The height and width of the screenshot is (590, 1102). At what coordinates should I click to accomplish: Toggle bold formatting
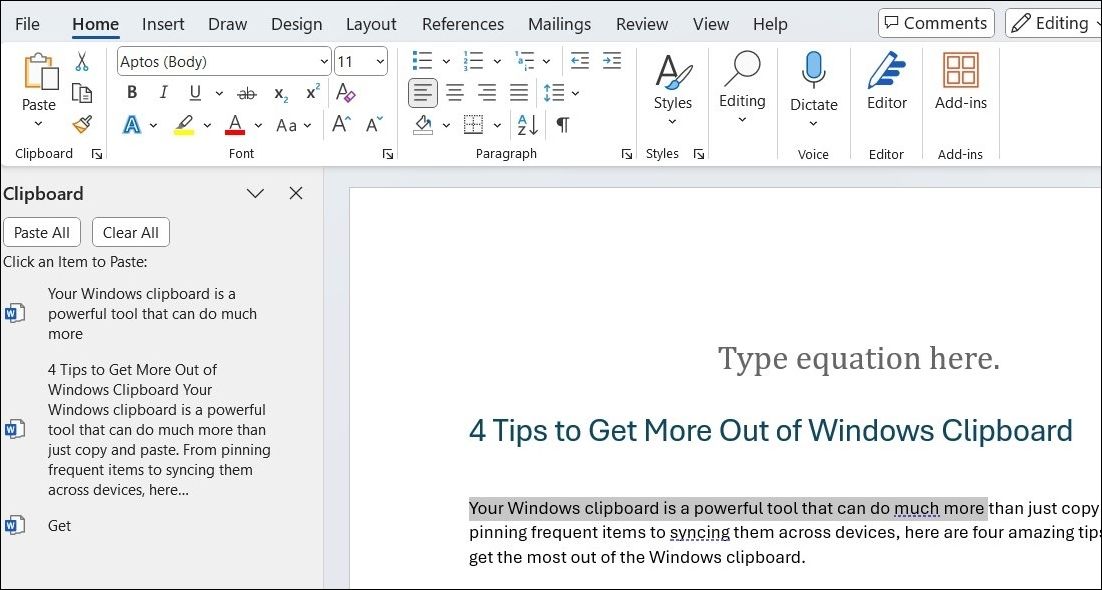(131, 92)
